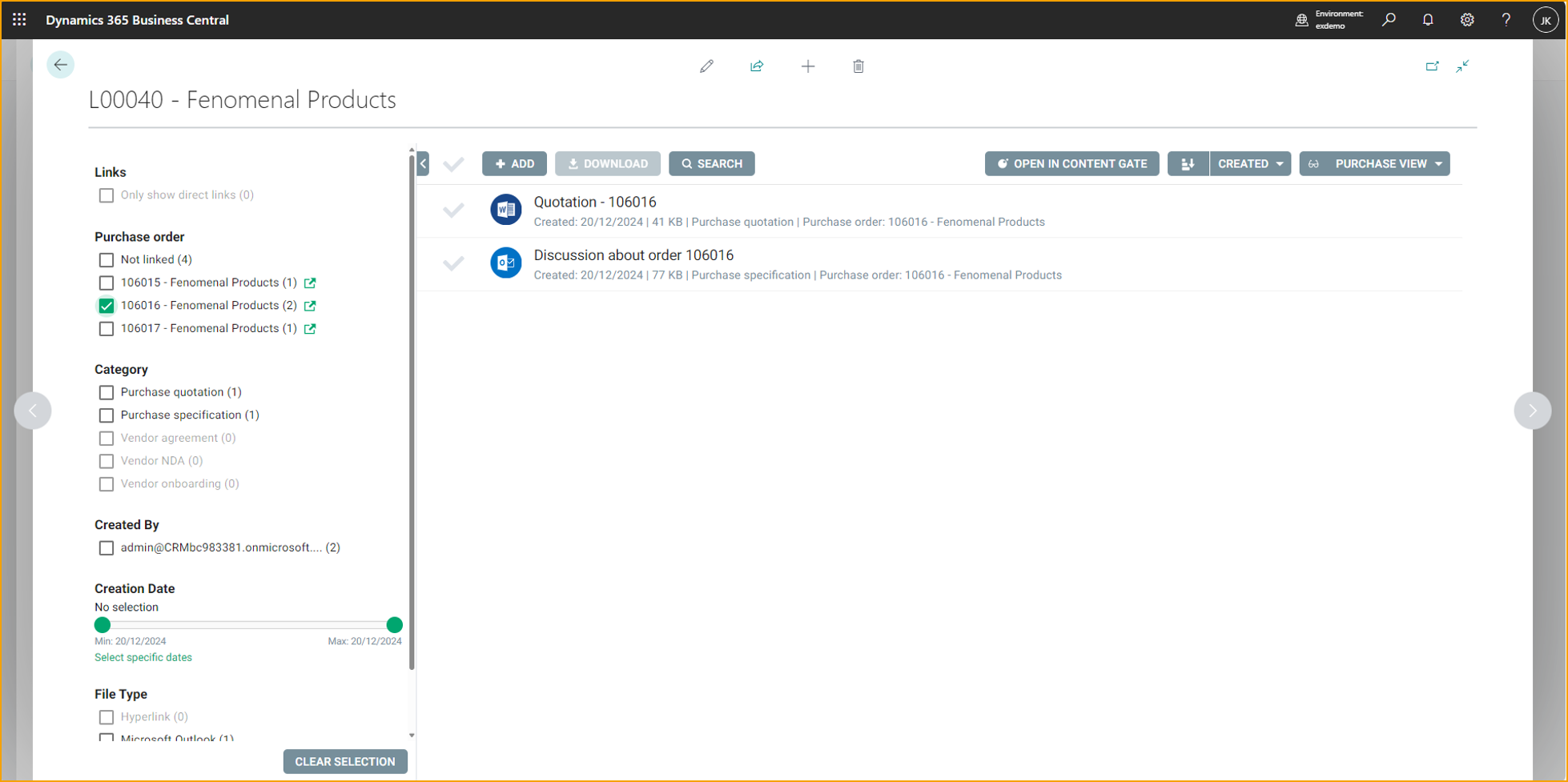Screen dimensions: 1568x782
Task: Open external link icon for order 106015
Action: pyautogui.click(x=310, y=283)
